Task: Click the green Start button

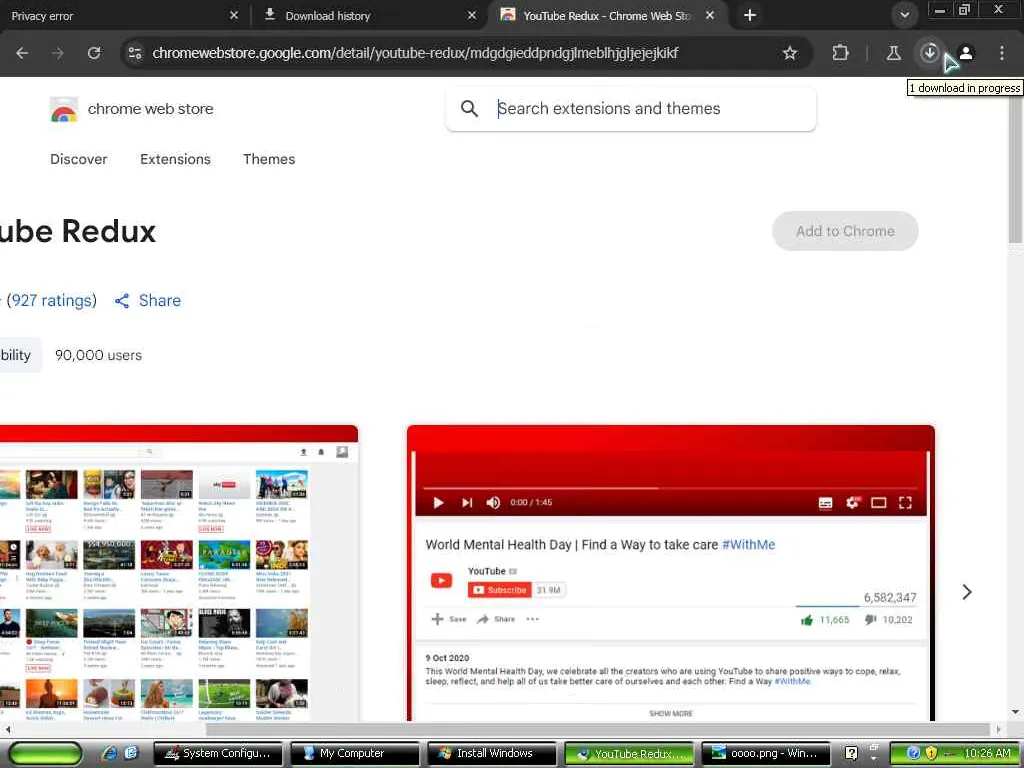Action: [46, 753]
